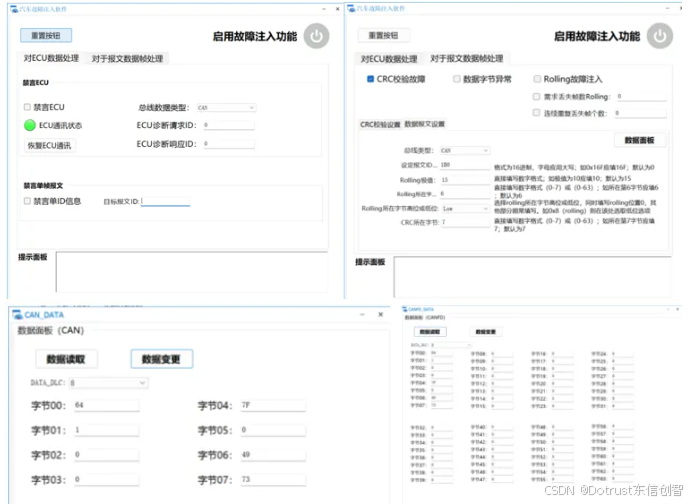Click the 字节08 field in the CANFD_DATA window
The width and height of the screenshot is (690, 504).
coord(502,353)
